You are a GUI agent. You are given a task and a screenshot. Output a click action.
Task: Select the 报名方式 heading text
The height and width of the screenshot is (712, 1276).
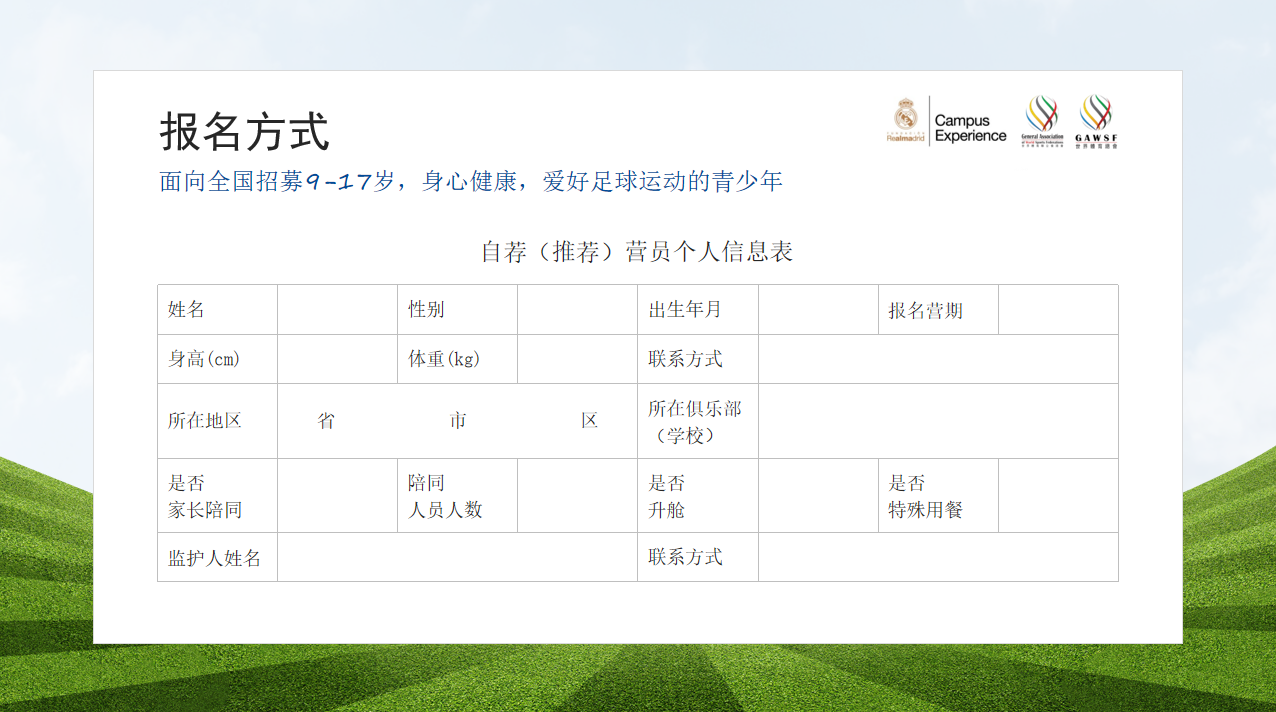[244, 131]
